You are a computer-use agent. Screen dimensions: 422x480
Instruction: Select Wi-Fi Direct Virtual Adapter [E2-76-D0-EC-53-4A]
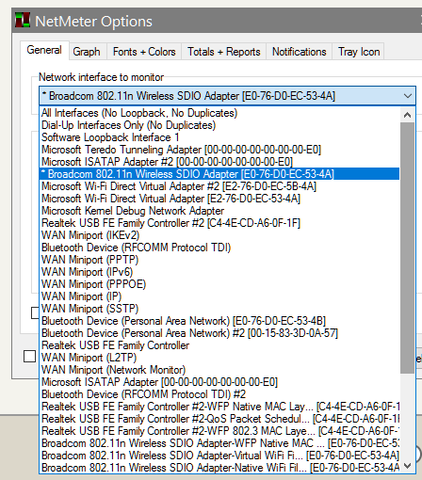pyautogui.click(x=220, y=199)
